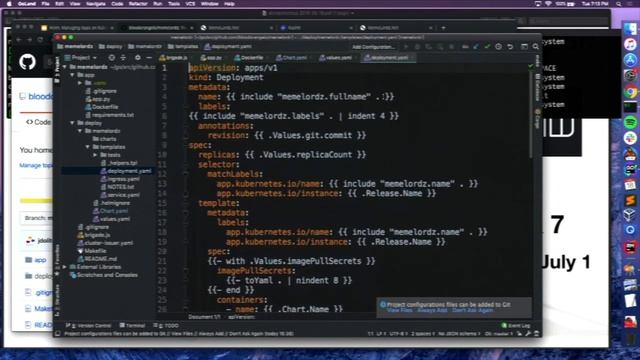Open the Navigate menu in menu bar

tap(96, 4)
